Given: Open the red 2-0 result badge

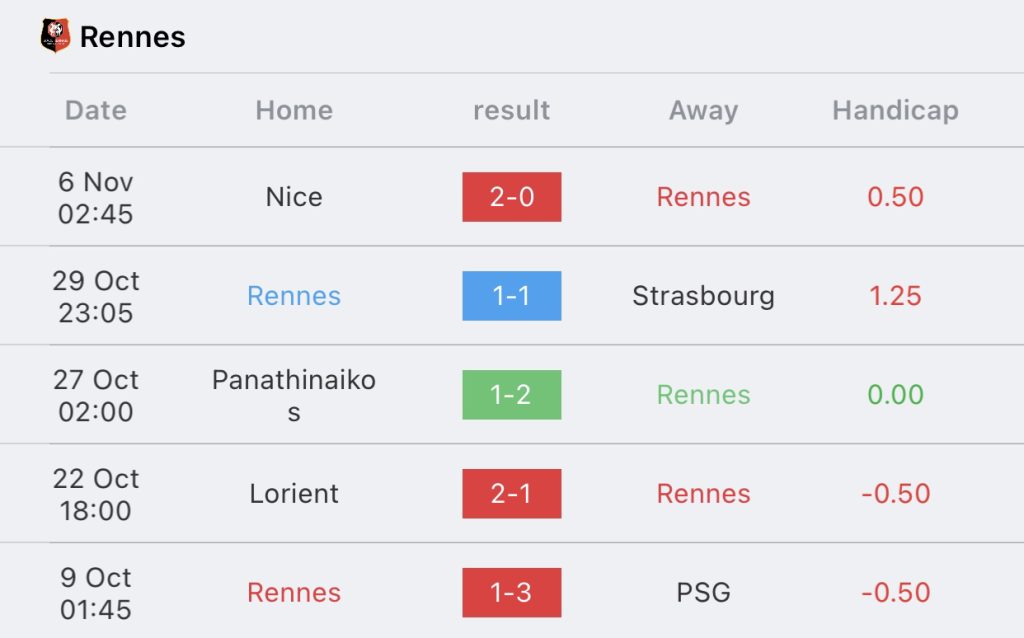Looking at the screenshot, I should 512,197.
